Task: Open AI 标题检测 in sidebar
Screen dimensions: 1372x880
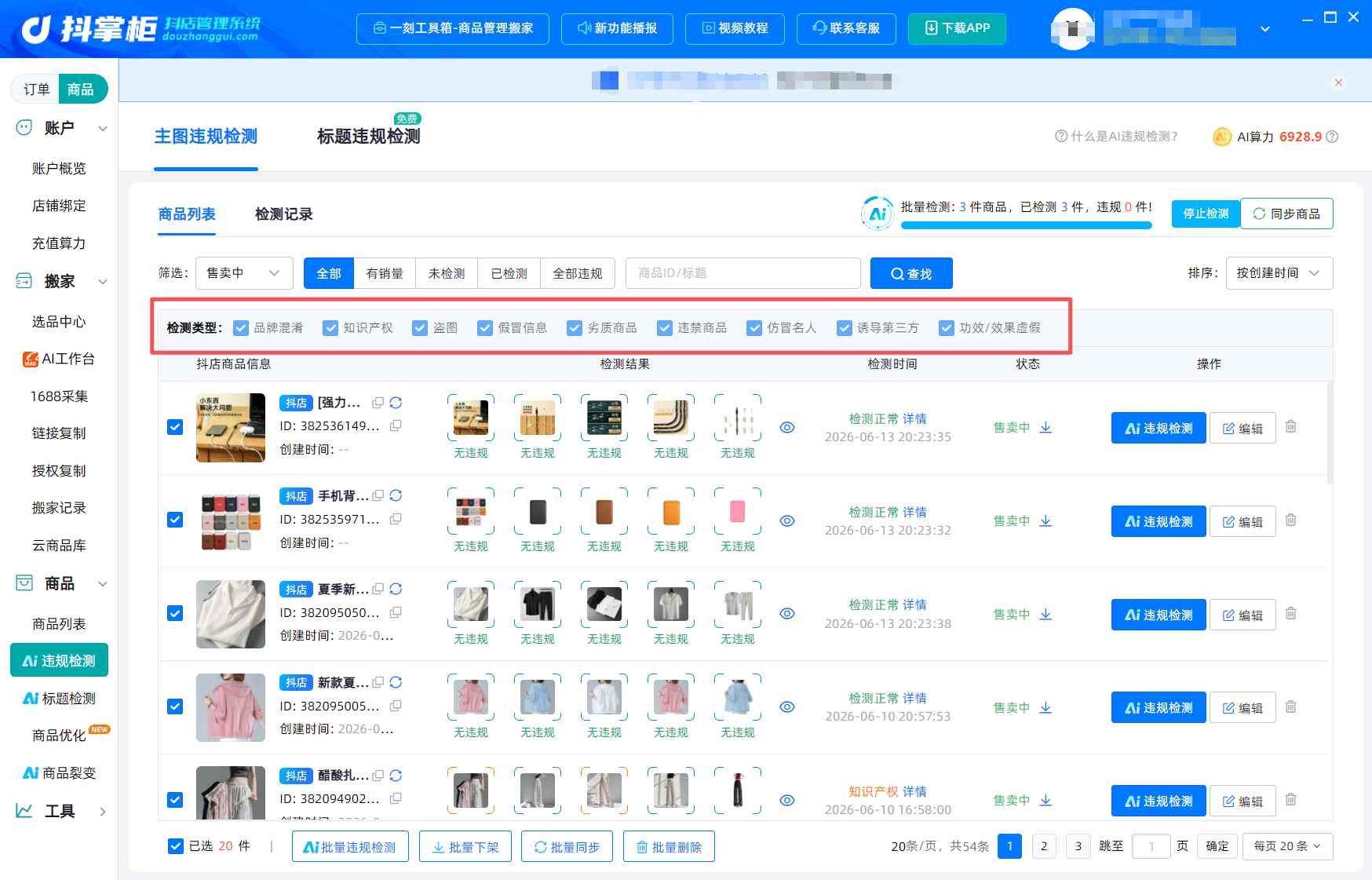Action: point(60,699)
